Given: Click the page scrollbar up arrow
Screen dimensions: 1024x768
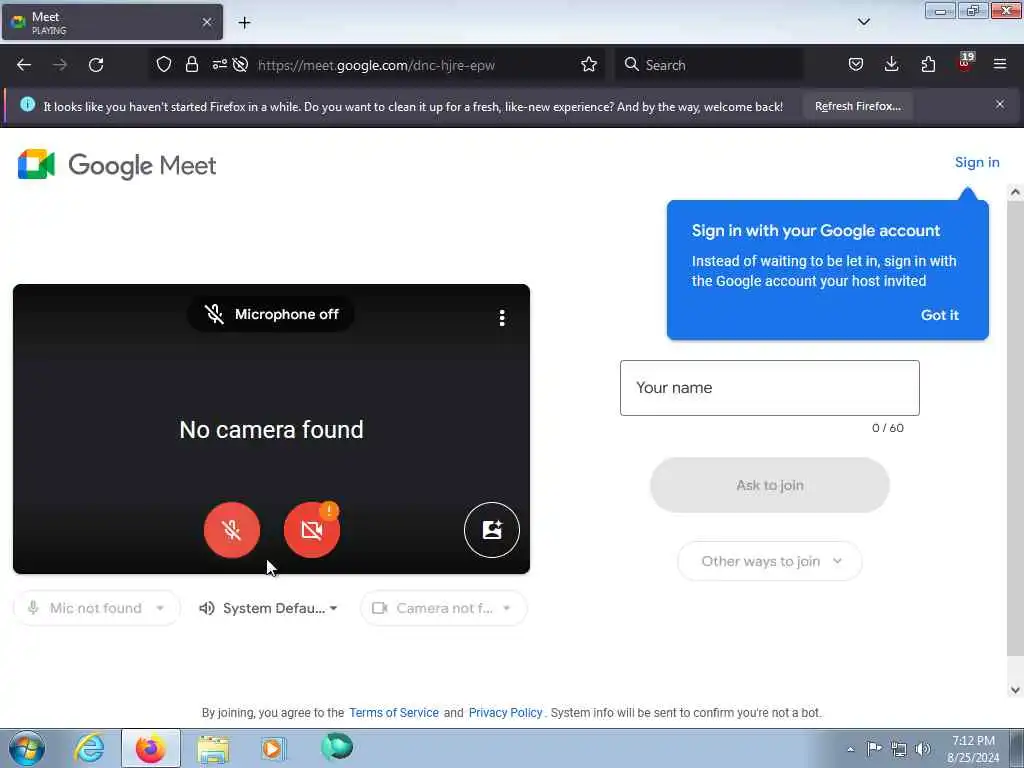Looking at the screenshot, I should coord(1014,192).
